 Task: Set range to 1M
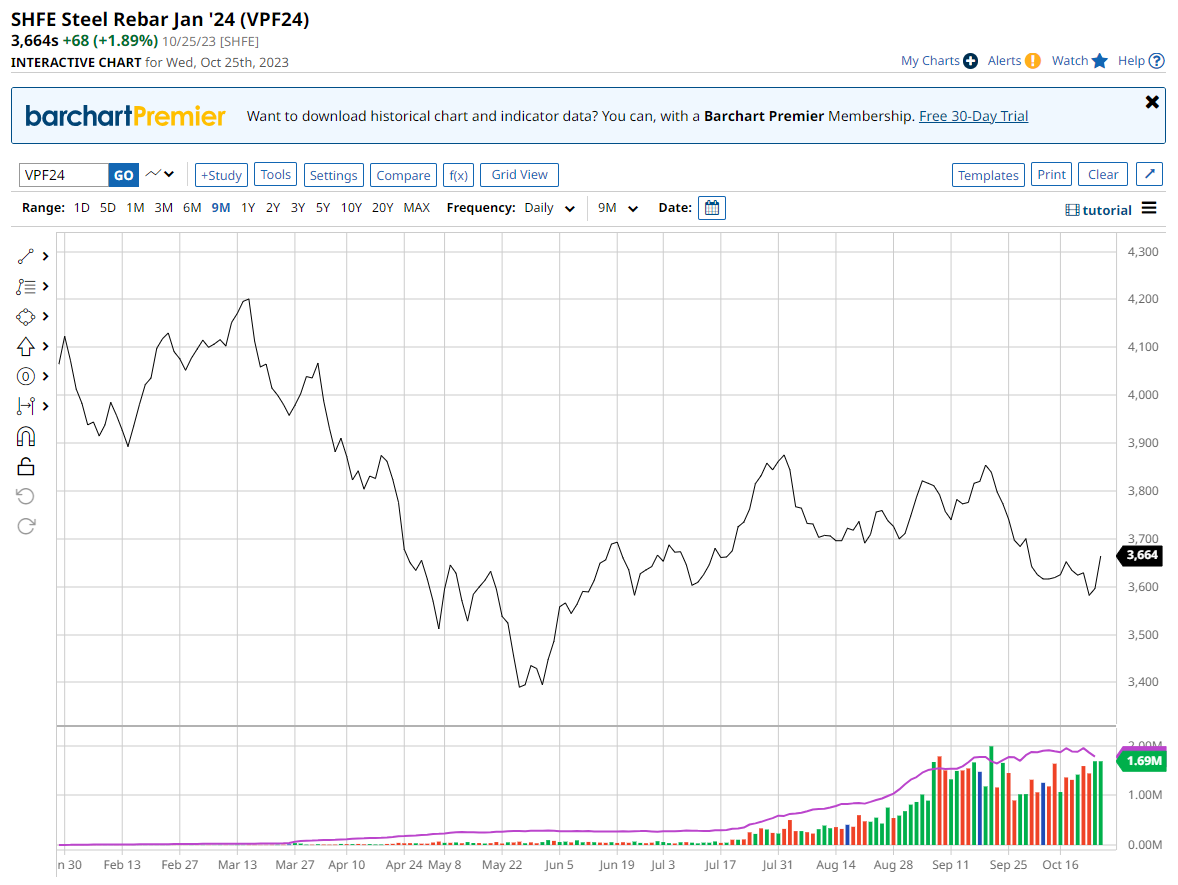(135, 208)
